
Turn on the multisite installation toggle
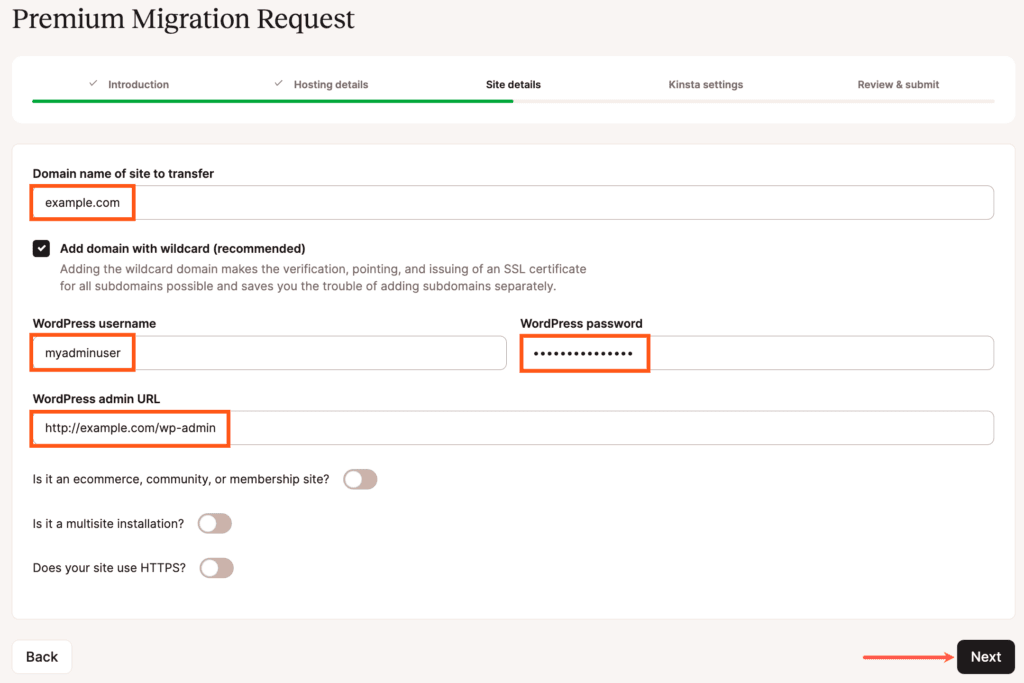coord(215,523)
